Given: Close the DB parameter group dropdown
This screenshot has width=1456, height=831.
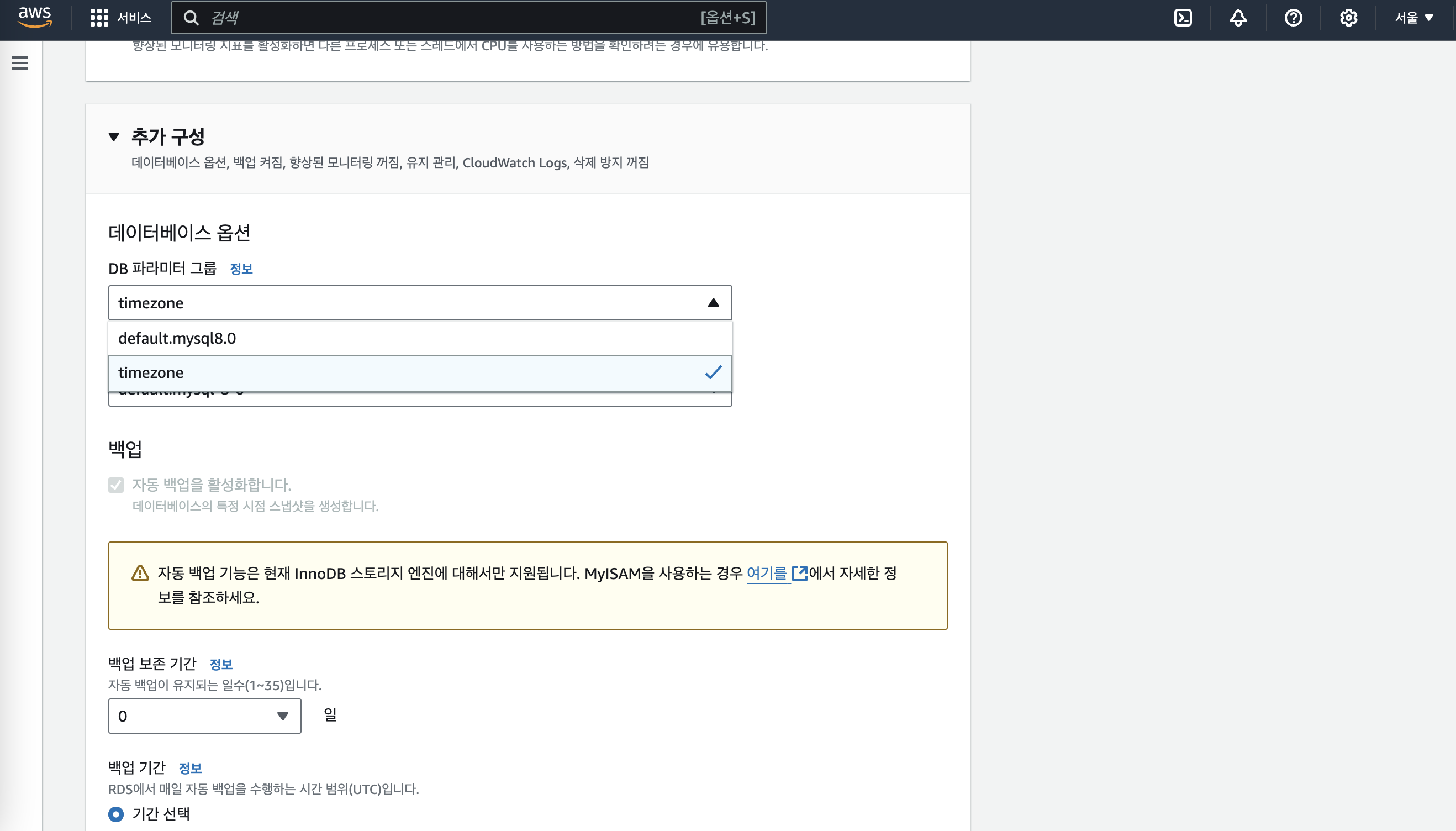Looking at the screenshot, I should coord(713,302).
